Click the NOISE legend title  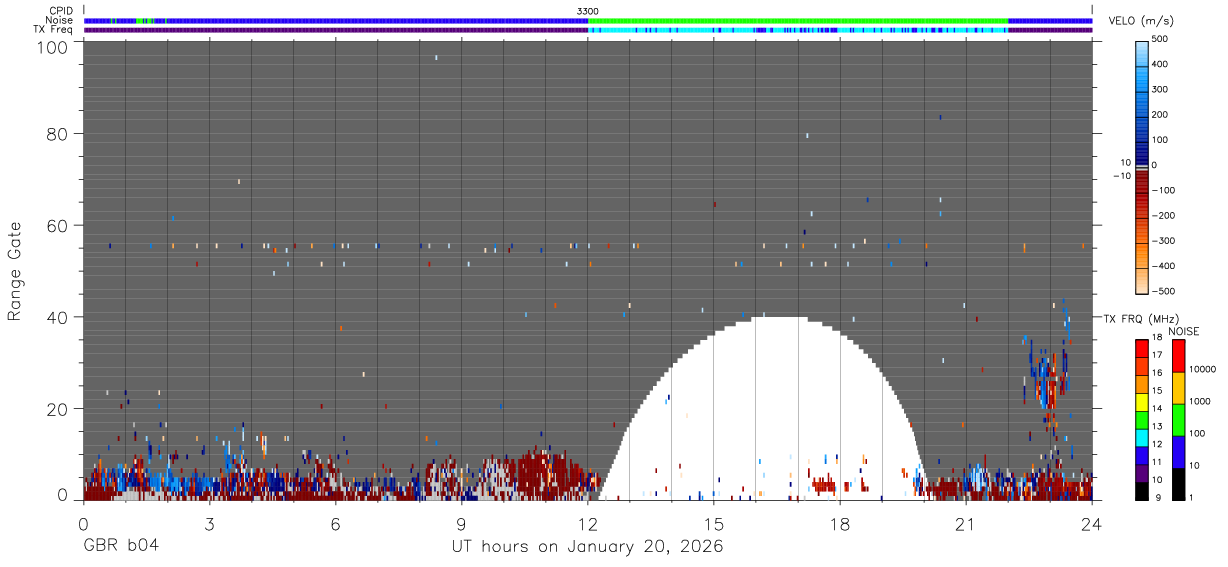pyautogui.click(x=1184, y=331)
